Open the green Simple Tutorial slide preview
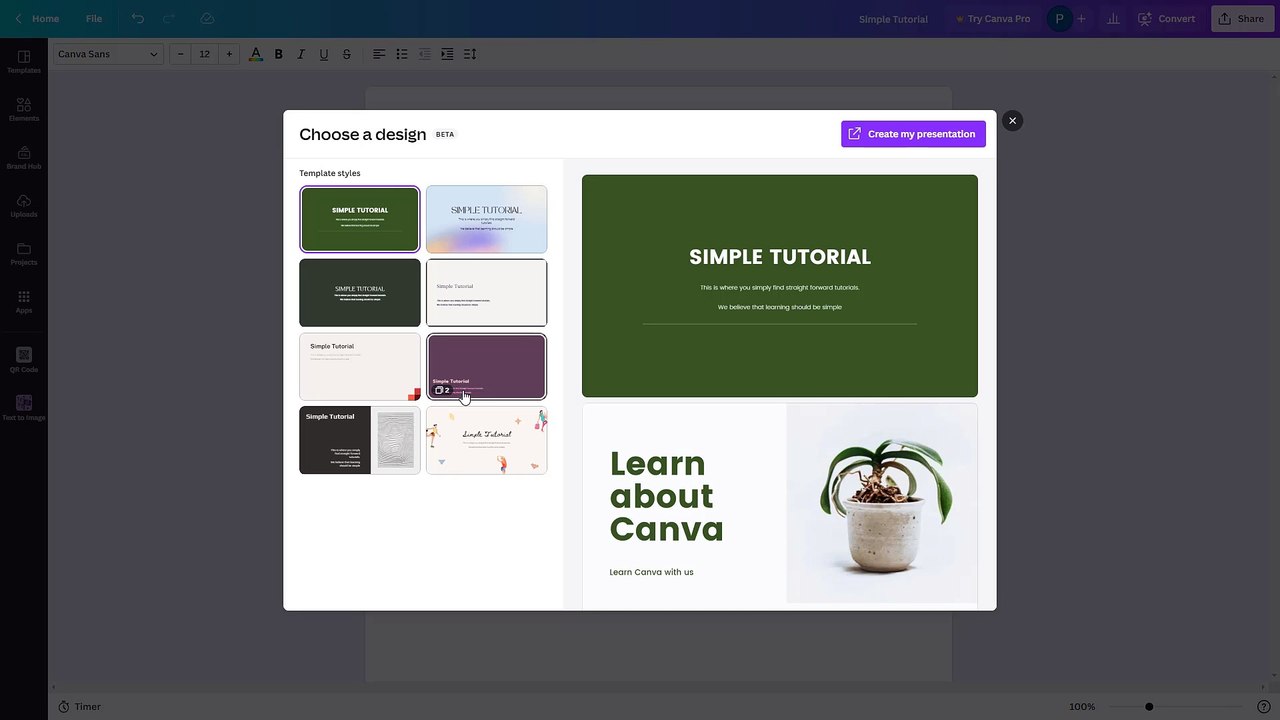This screenshot has width=1280, height=720. tap(780, 286)
